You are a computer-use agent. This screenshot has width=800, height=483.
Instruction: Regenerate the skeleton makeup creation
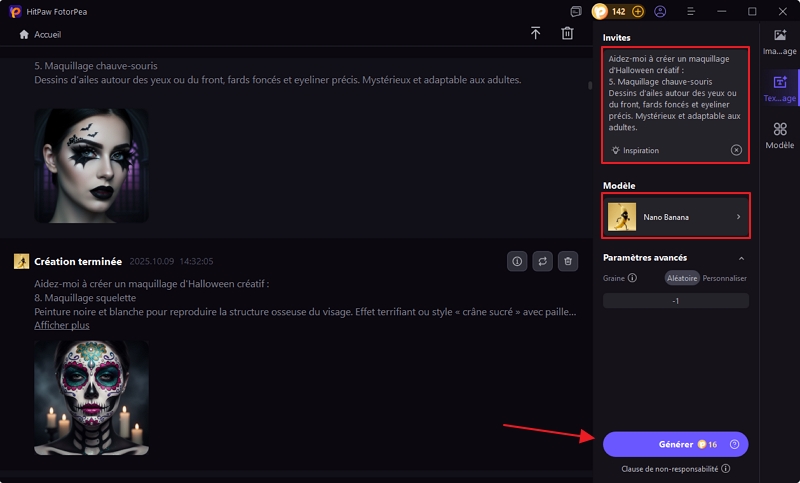point(542,261)
